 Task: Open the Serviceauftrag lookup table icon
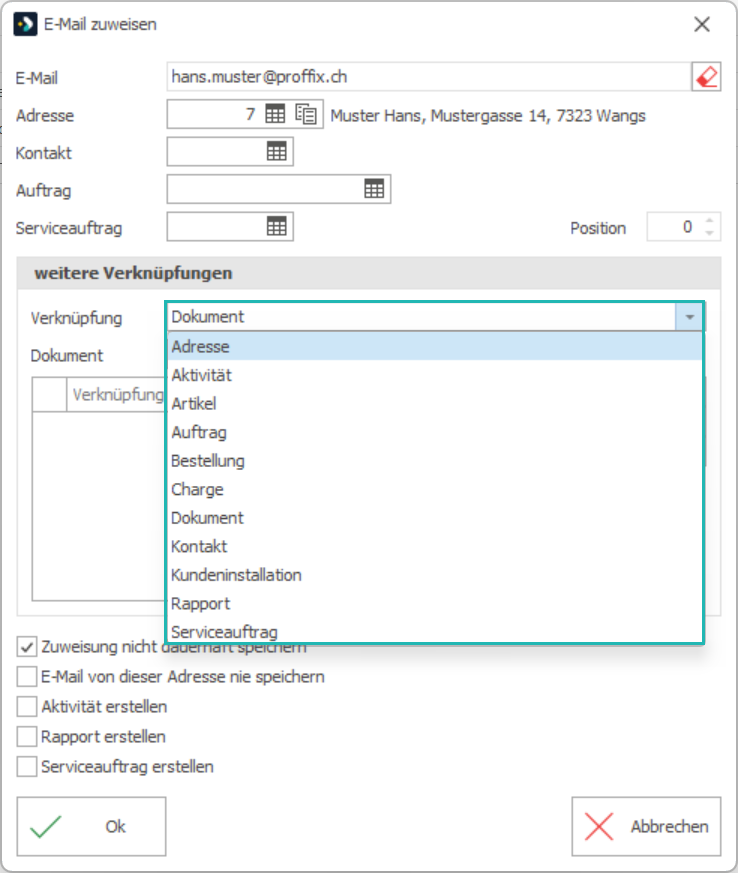click(x=277, y=226)
